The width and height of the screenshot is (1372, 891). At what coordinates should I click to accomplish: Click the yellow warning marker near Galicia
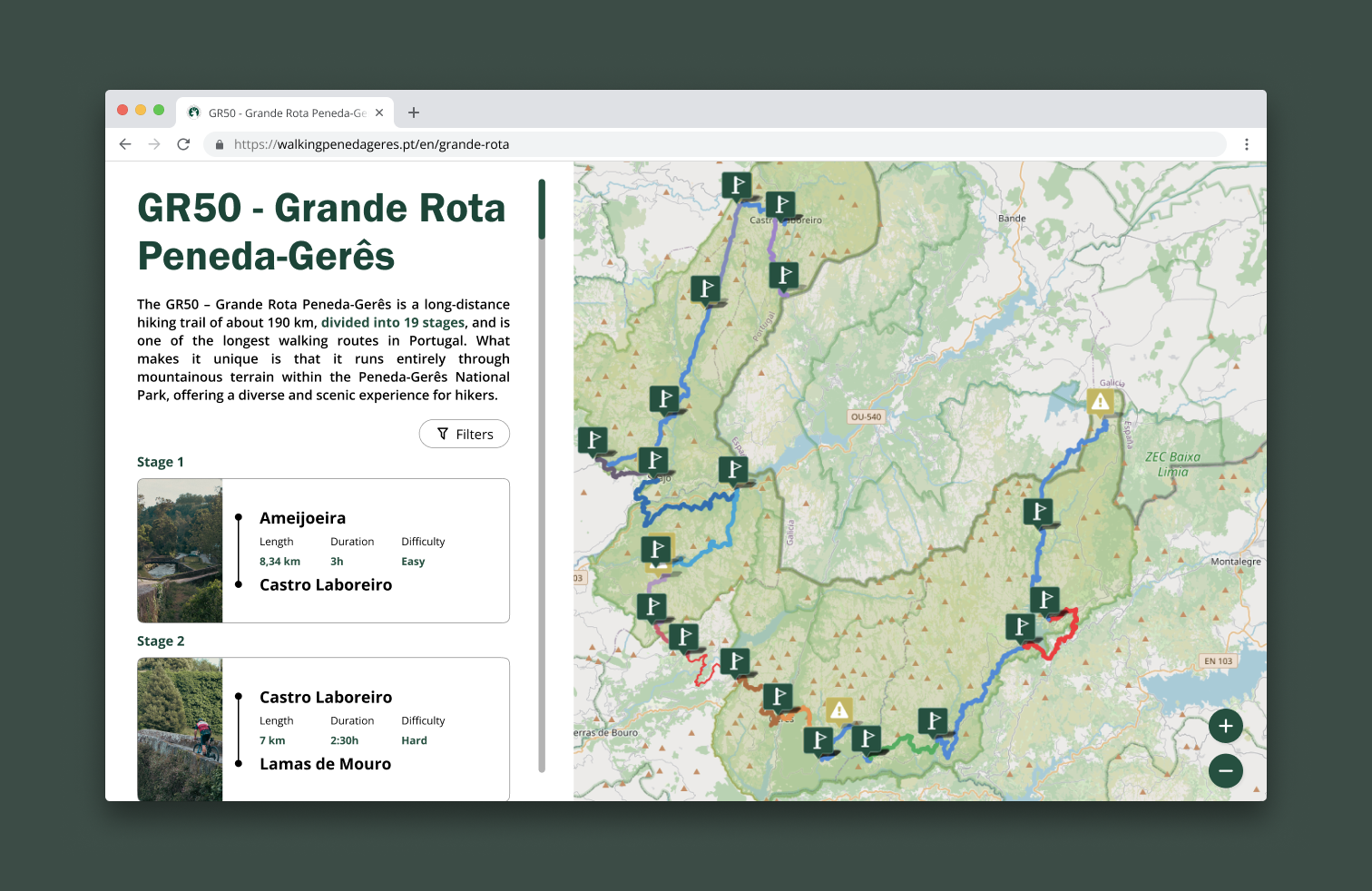click(1100, 401)
